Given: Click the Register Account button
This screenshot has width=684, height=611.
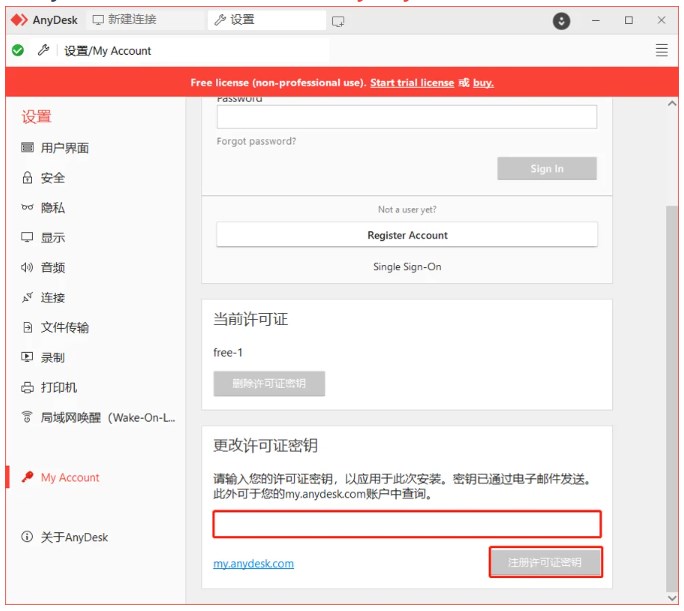Looking at the screenshot, I should [x=407, y=235].
